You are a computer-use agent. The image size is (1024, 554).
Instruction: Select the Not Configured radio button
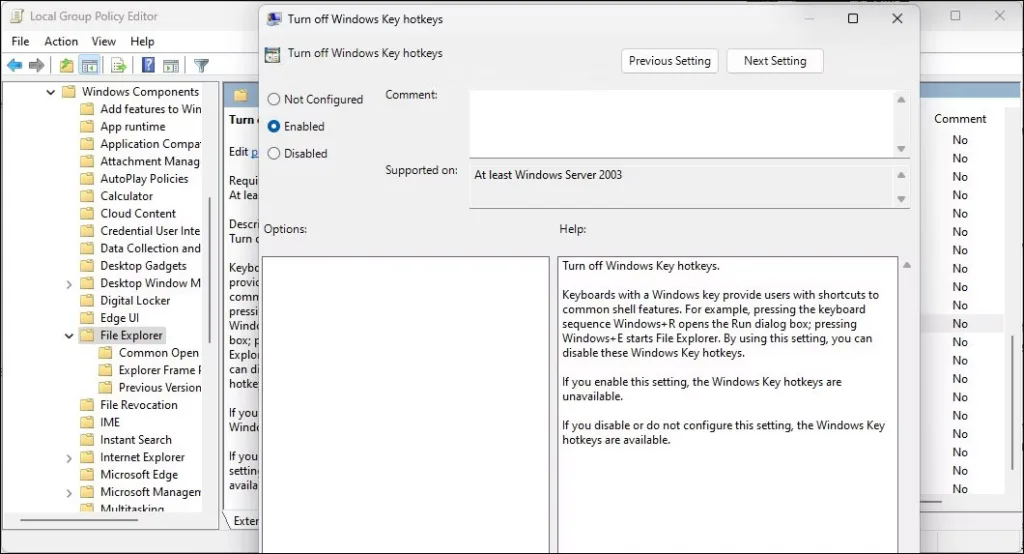pos(274,99)
